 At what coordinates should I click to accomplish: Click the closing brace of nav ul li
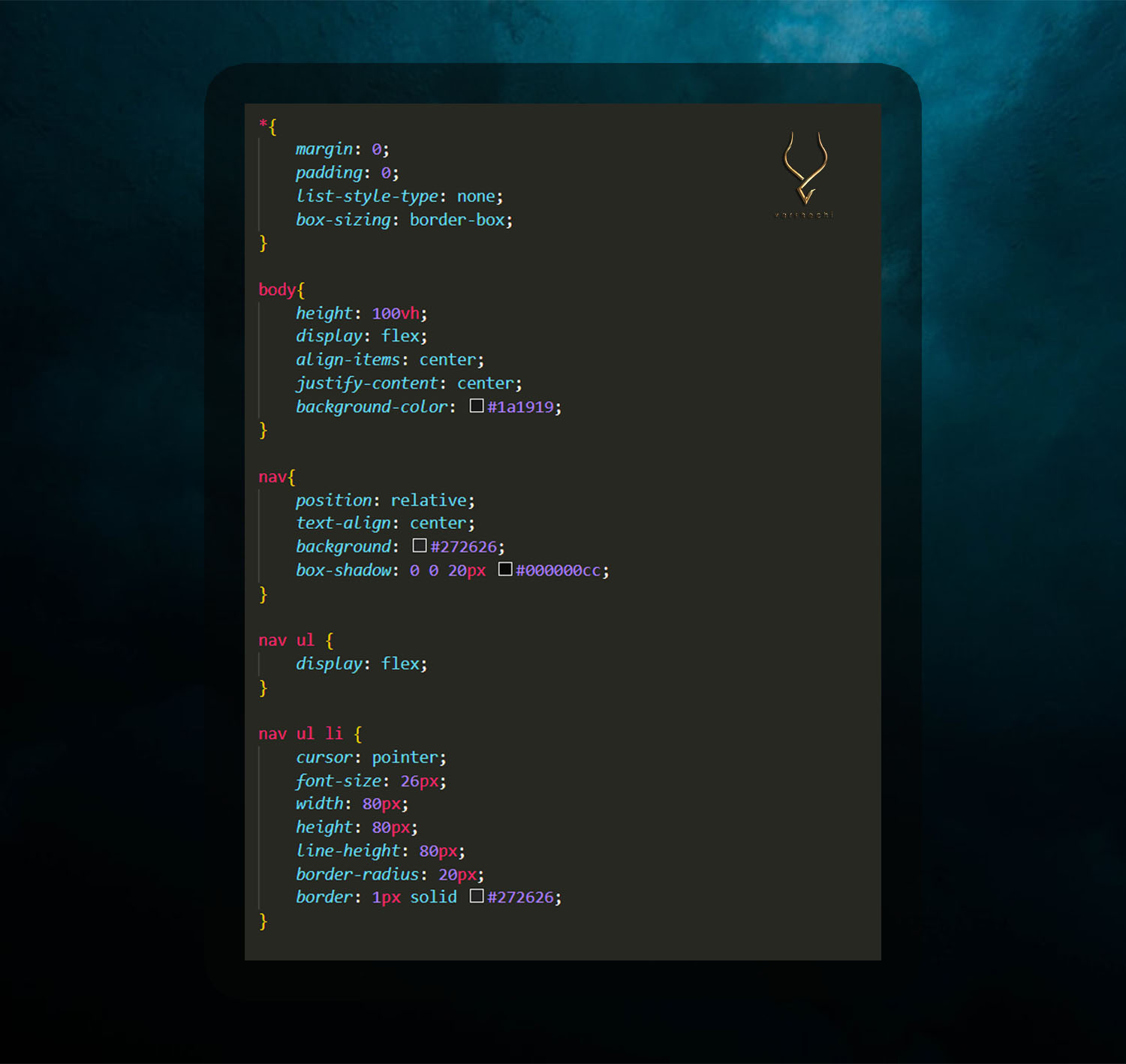coord(263,921)
